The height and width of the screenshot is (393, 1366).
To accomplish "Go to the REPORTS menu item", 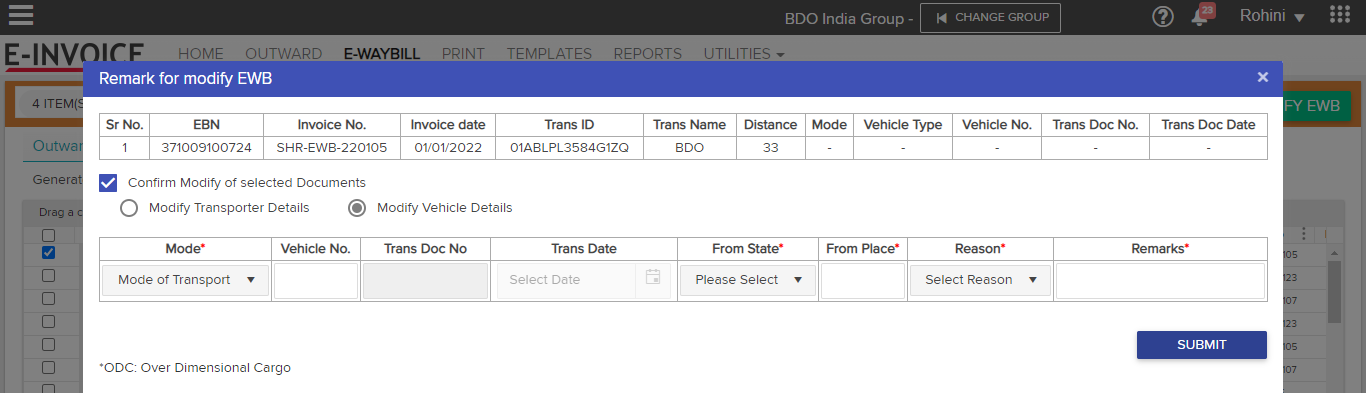I will pos(648,54).
